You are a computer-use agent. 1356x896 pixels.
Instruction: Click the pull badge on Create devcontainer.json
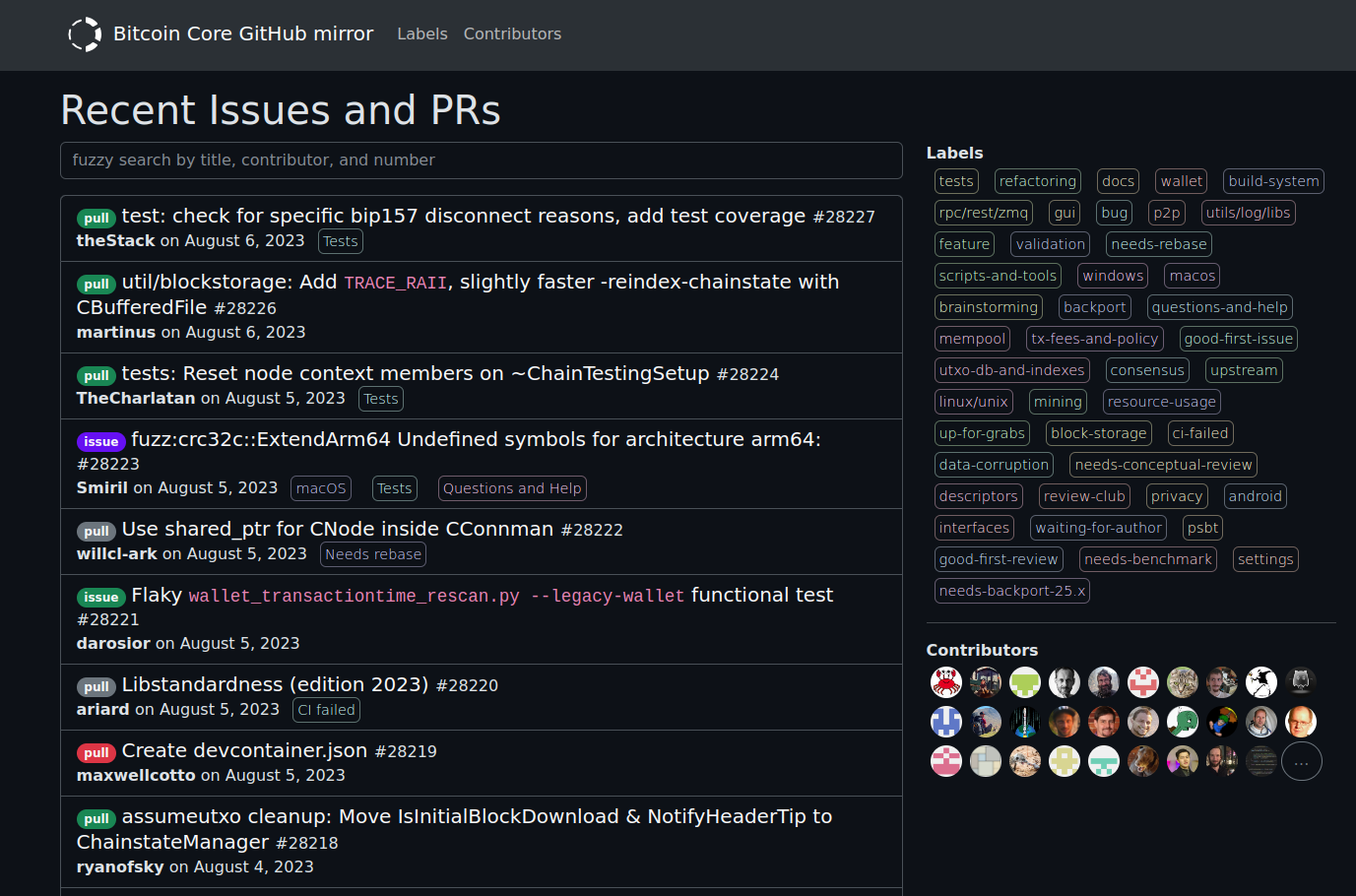pos(96,752)
